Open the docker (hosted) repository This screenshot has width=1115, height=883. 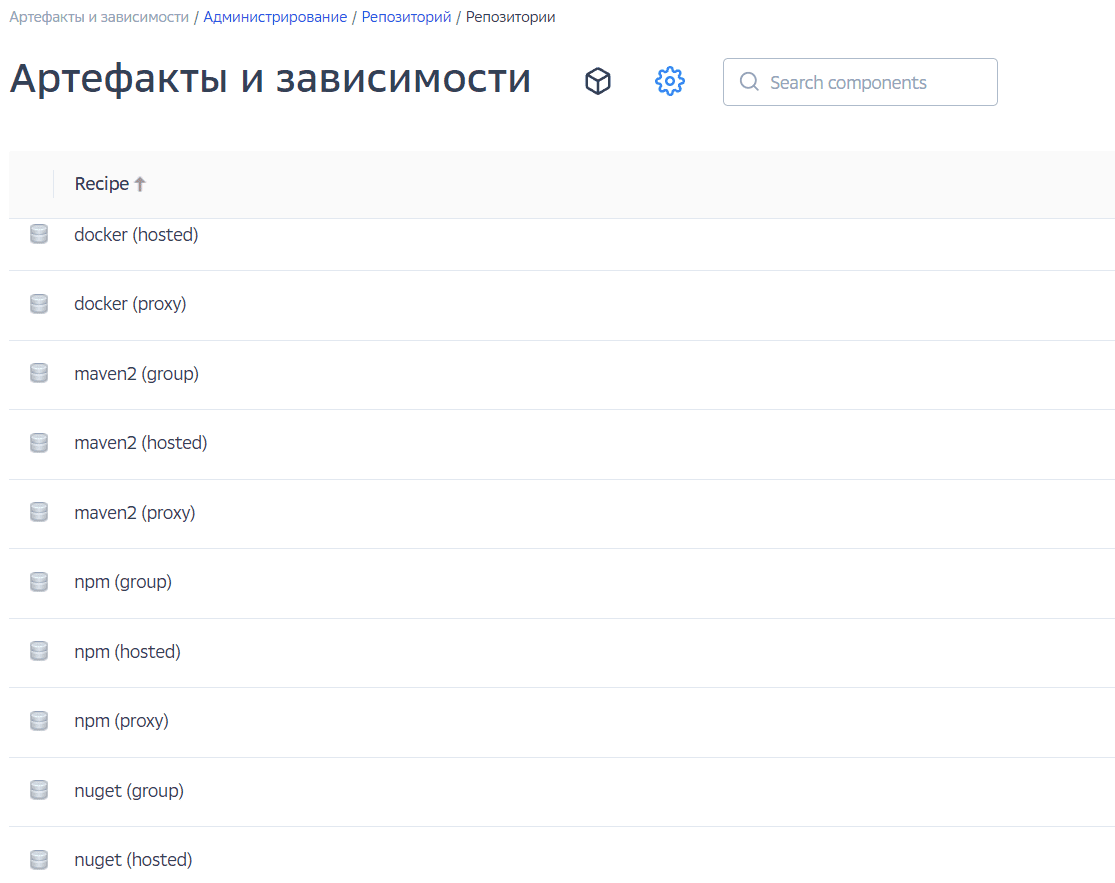[x=136, y=234]
